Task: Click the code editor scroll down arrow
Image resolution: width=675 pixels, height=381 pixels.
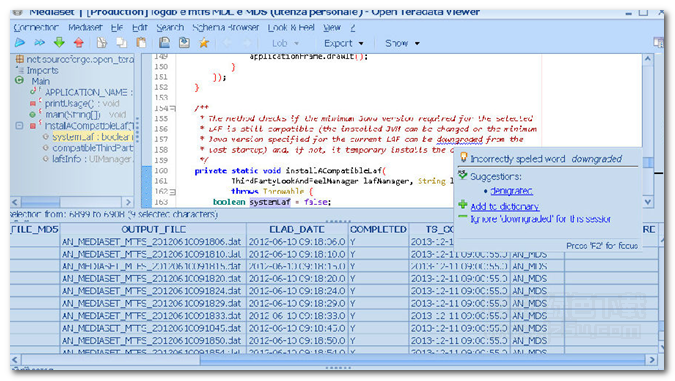Action: tap(647, 201)
